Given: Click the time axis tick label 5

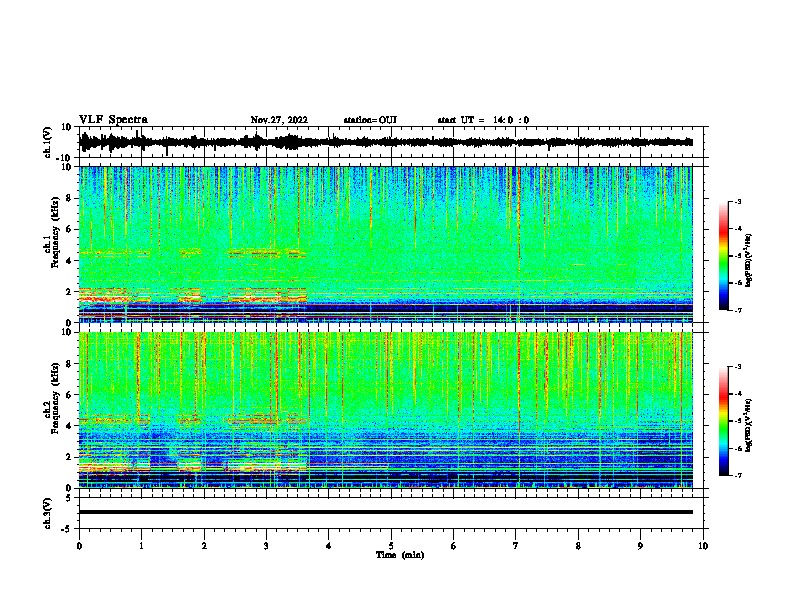Looking at the screenshot, I should point(391,546).
